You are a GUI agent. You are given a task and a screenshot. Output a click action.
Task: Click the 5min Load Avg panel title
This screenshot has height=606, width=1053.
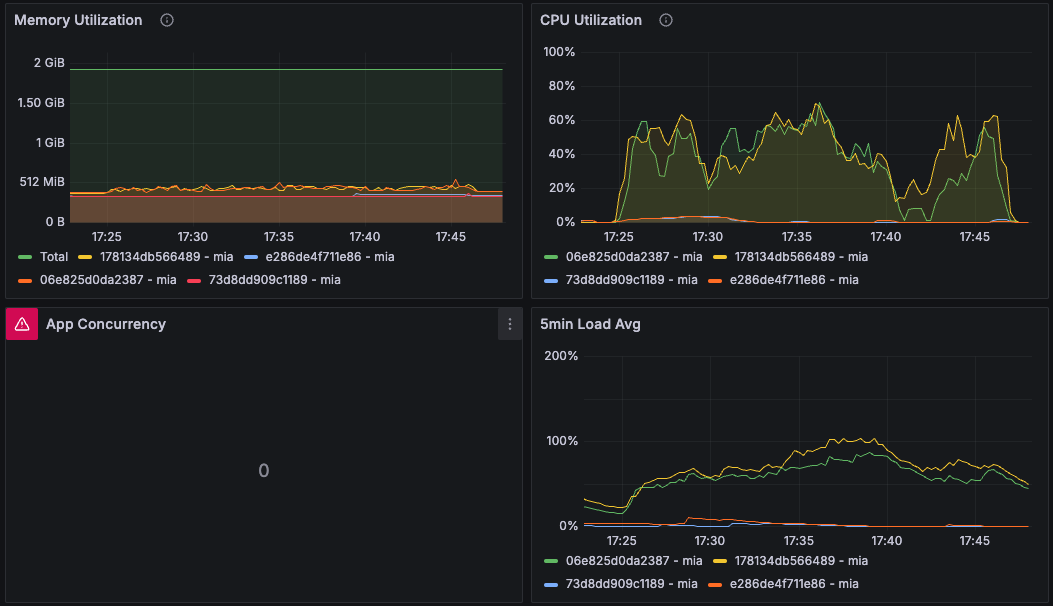[590, 324]
